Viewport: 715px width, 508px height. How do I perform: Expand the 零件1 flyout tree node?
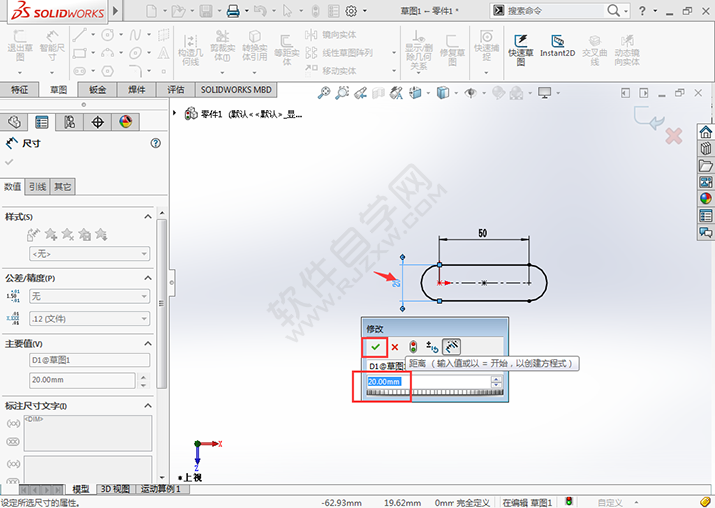pos(174,113)
